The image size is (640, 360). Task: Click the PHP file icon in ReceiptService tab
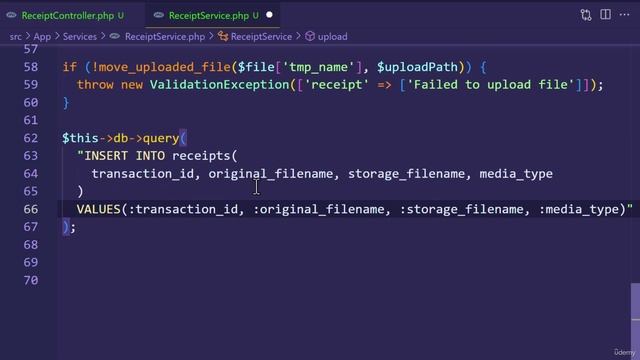click(159, 16)
